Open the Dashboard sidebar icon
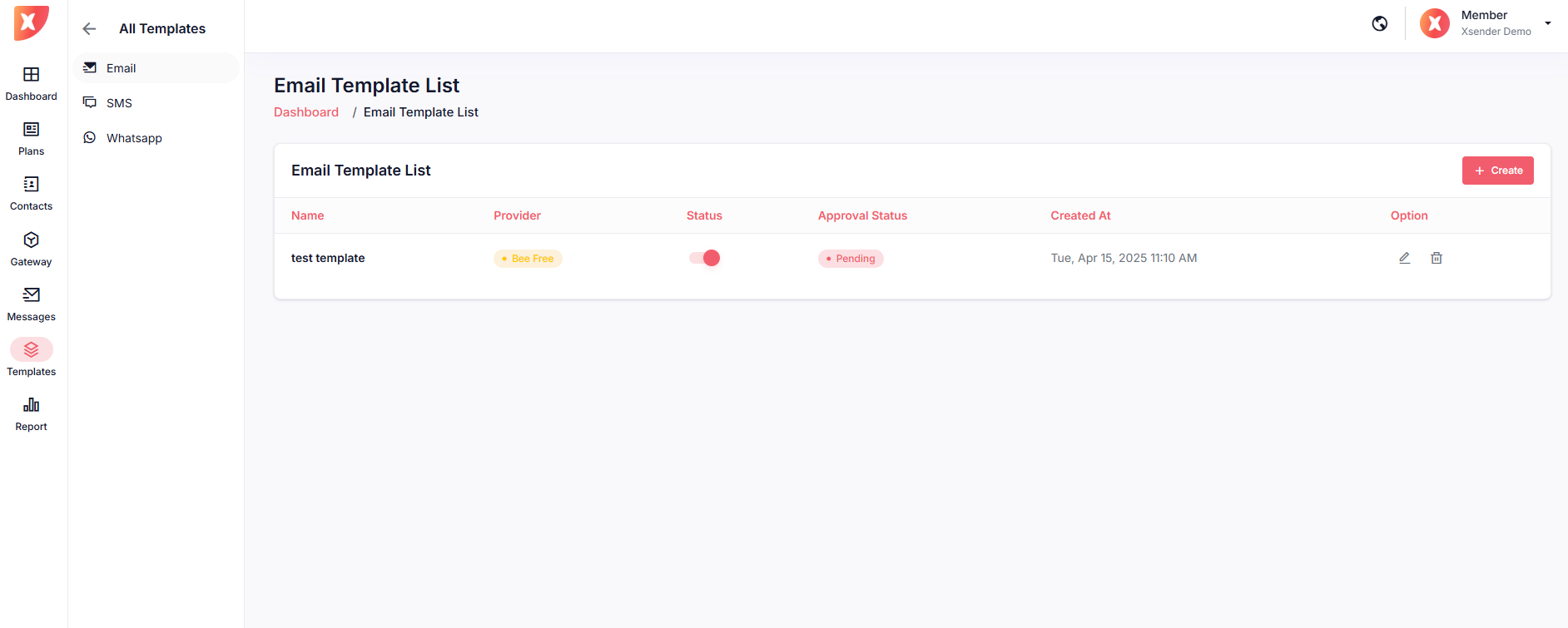The height and width of the screenshot is (628, 1568). (x=31, y=83)
